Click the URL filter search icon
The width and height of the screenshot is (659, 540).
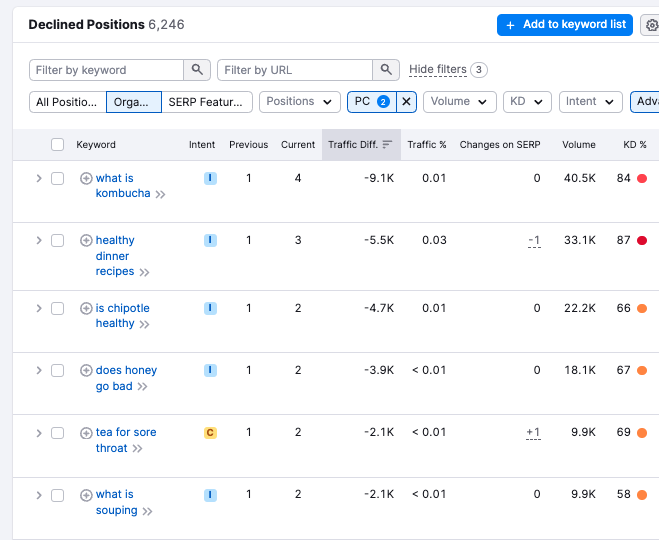[x=386, y=70]
